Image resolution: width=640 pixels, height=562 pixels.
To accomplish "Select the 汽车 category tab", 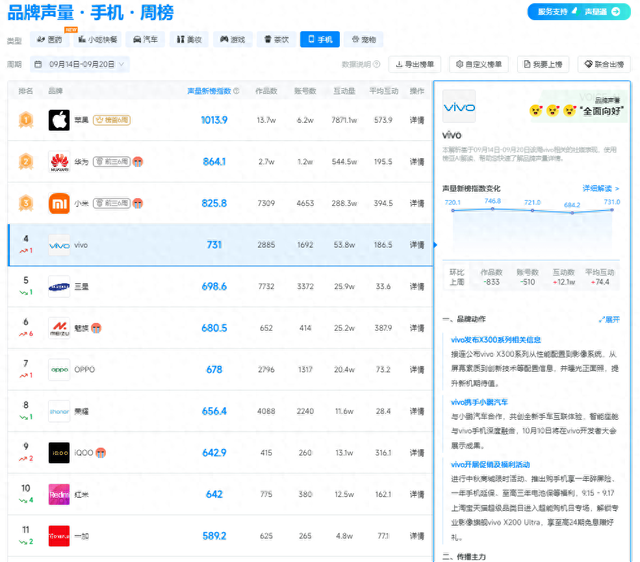I will (145, 40).
